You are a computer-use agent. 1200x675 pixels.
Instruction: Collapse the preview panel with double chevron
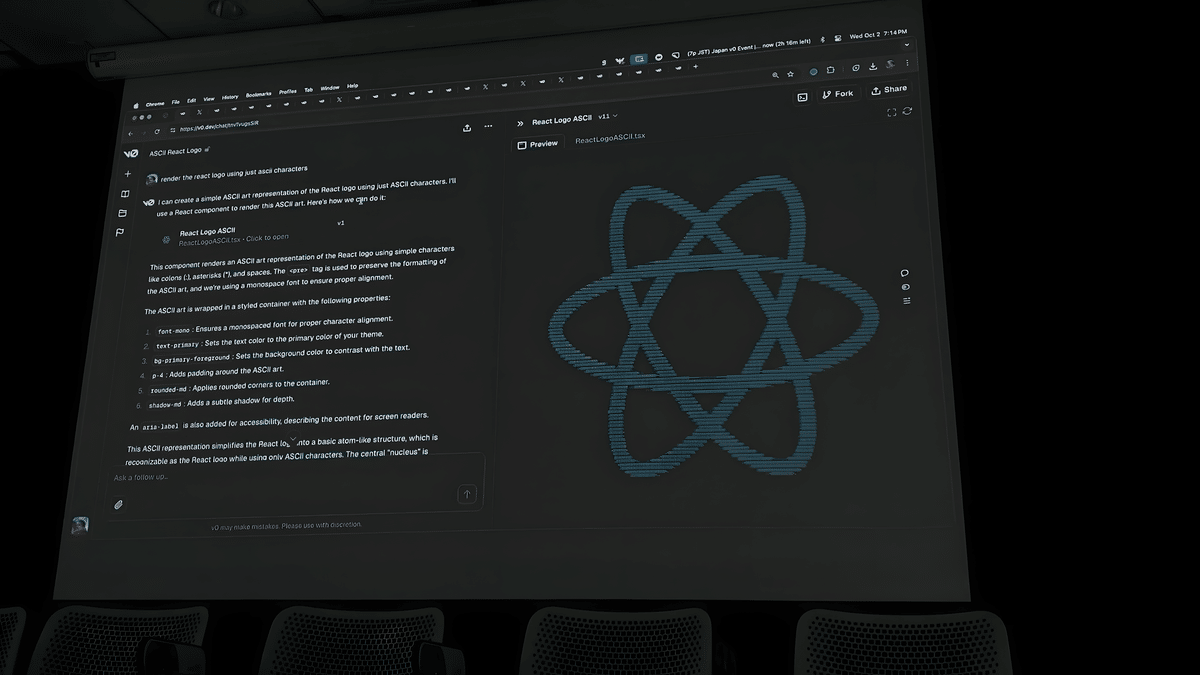point(520,123)
